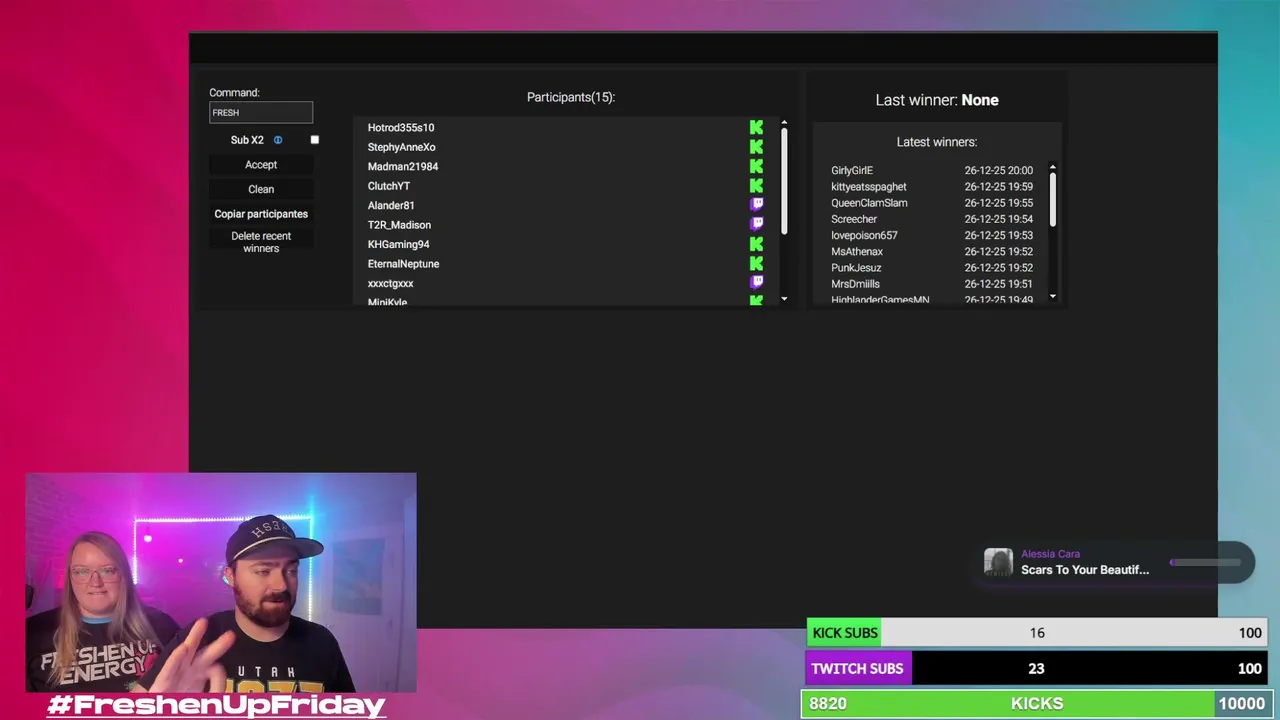This screenshot has height=720, width=1280.
Task: Click the #FreshenUpFriday banner text
Action: click(x=216, y=705)
